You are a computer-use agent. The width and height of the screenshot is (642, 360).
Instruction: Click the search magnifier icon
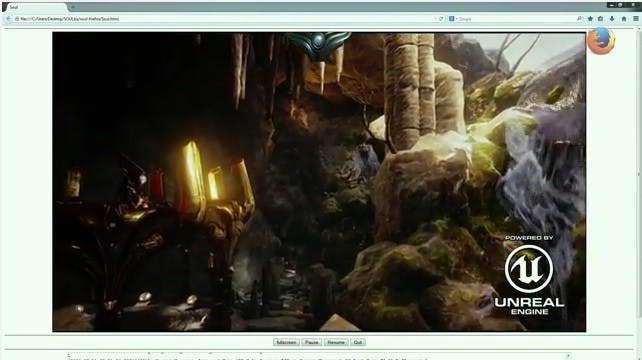pos(579,19)
